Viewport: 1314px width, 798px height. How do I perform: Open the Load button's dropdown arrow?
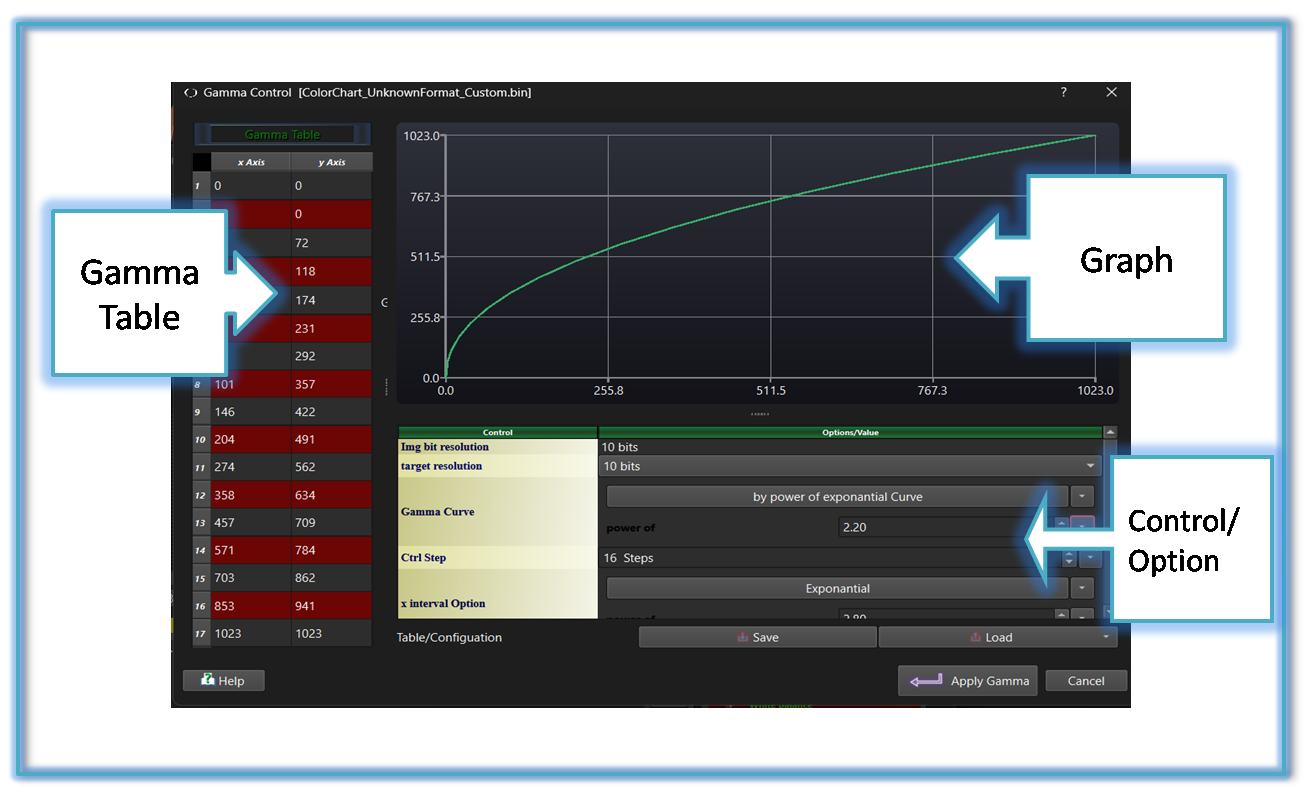pos(1105,637)
